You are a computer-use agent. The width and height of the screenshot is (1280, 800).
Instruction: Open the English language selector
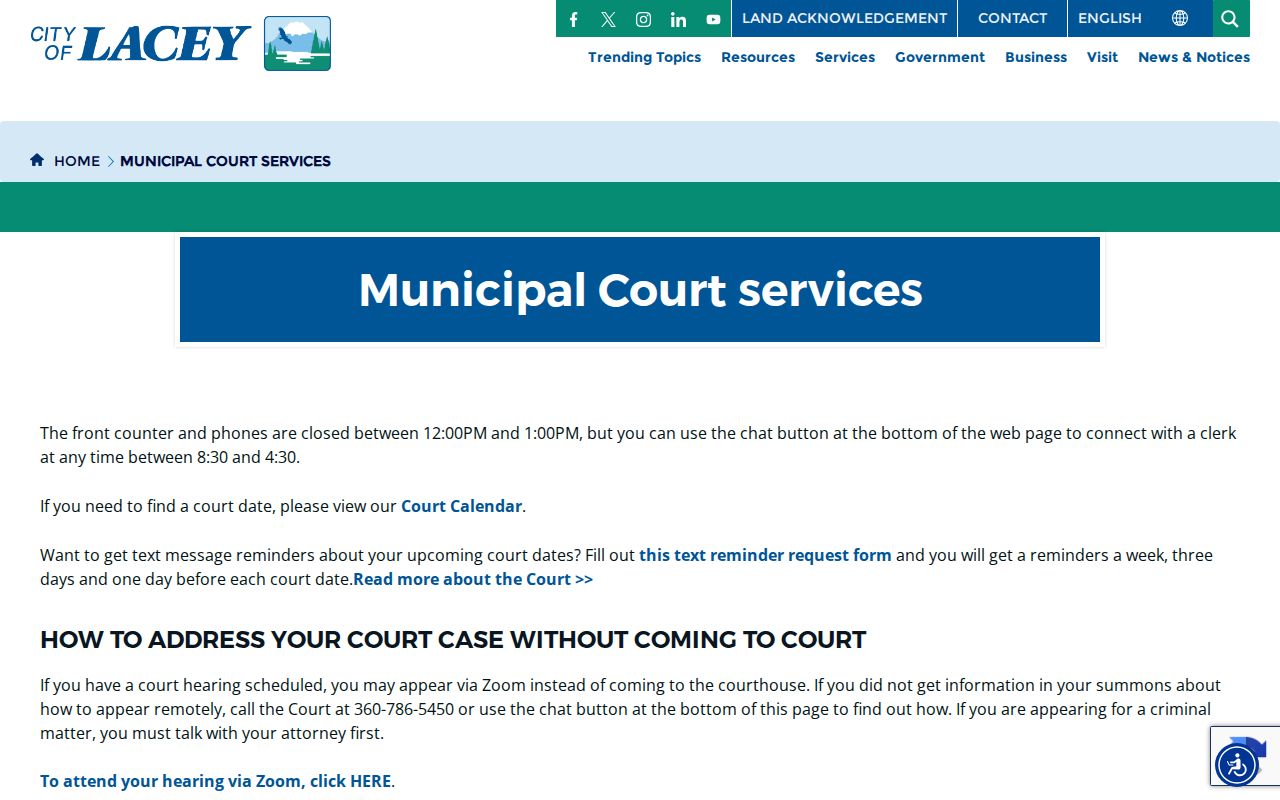coord(1109,18)
